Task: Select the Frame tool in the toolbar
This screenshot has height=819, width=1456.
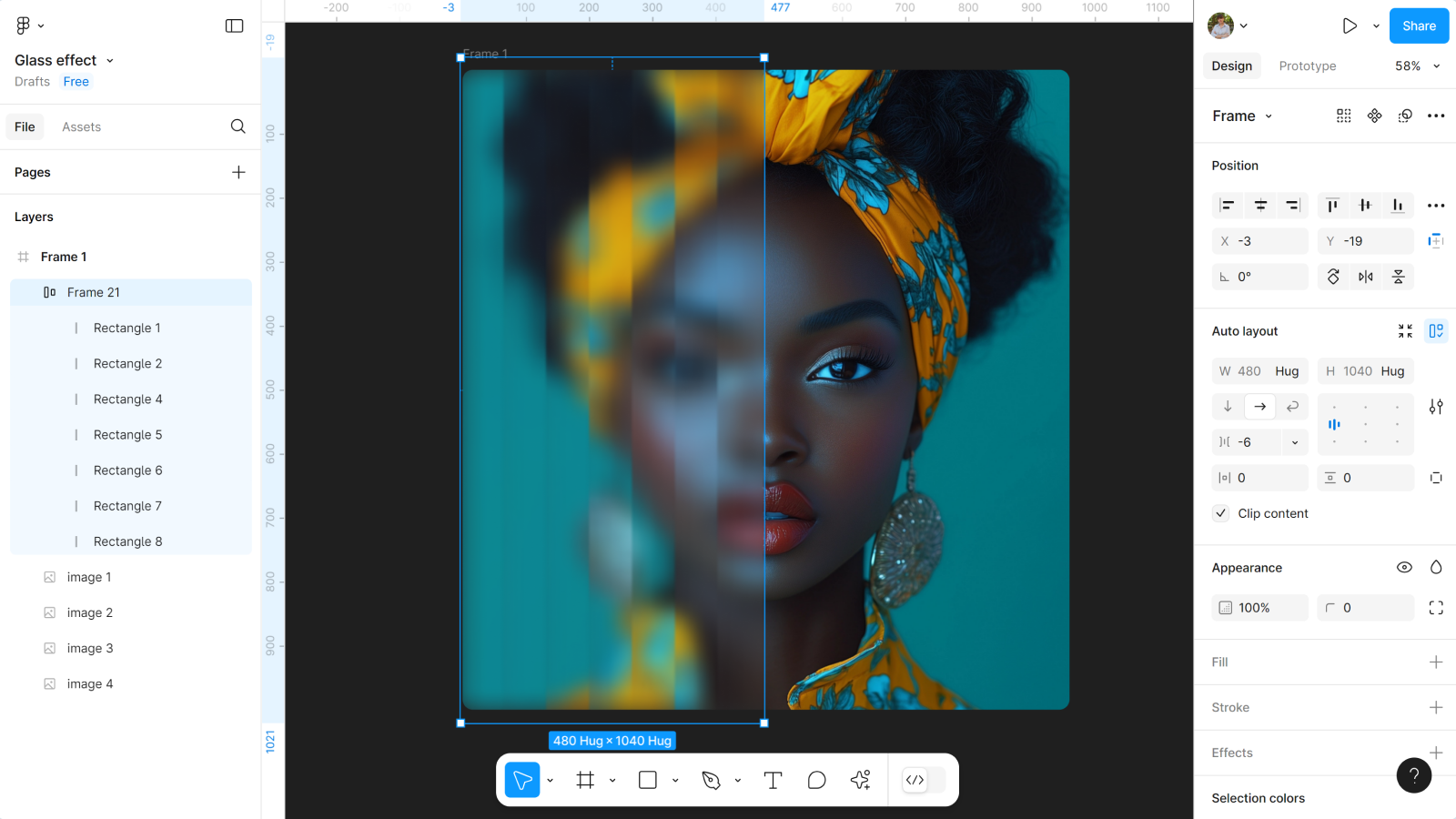Action: tap(585, 780)
